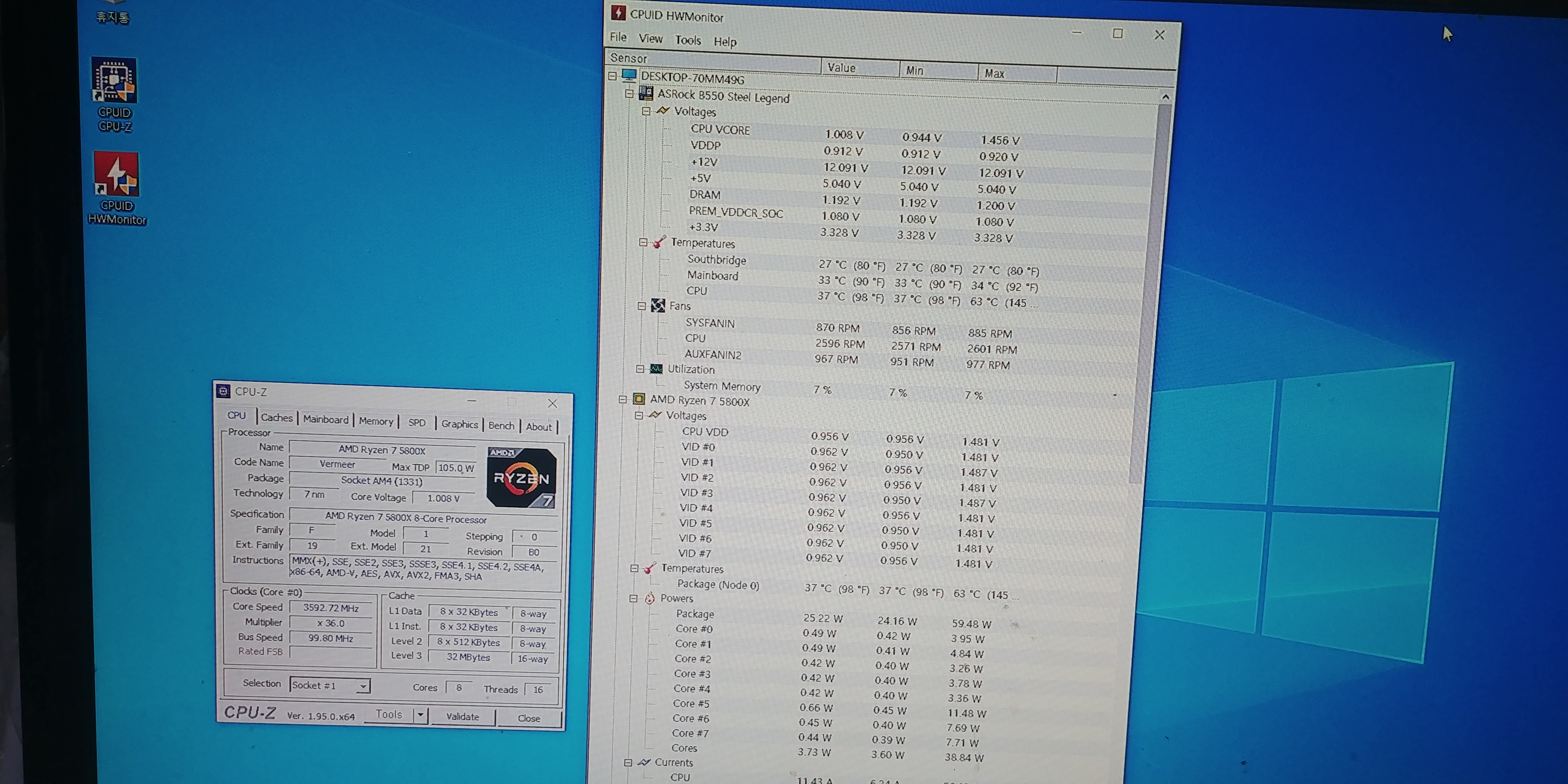Open the Tools dropdown arrow in CPU-Z
Viewport: 1568px width, 784px height.
(x=421, y=715)
